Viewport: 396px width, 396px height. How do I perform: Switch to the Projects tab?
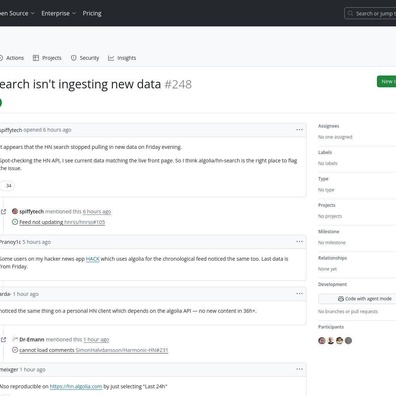(47, 58)
